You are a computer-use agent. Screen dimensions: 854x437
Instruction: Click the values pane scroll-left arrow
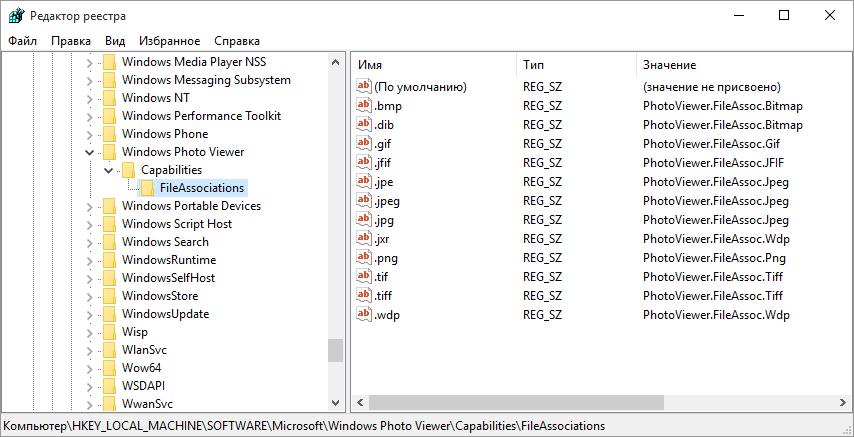pos(359,403)
